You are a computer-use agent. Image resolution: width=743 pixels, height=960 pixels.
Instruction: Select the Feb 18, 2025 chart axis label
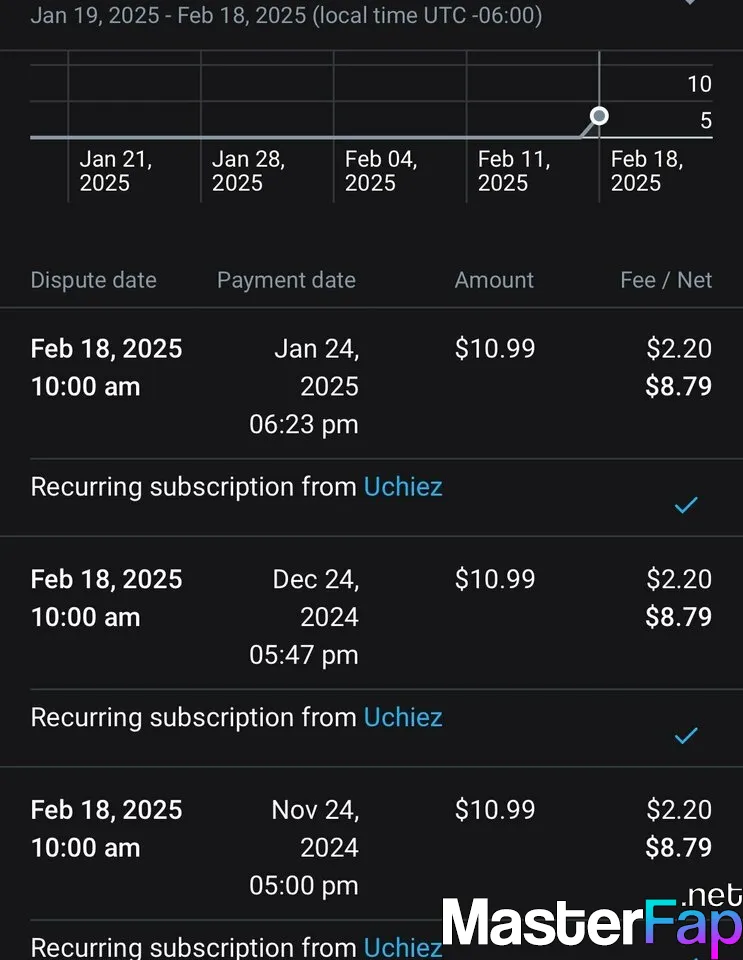point(647,171)
